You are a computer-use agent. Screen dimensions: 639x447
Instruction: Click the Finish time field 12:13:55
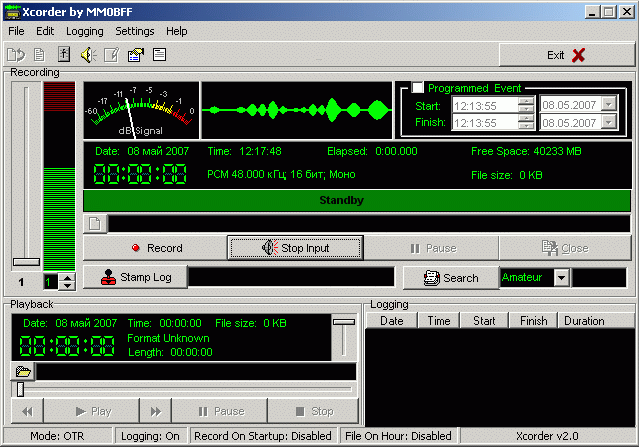(485, 122)
